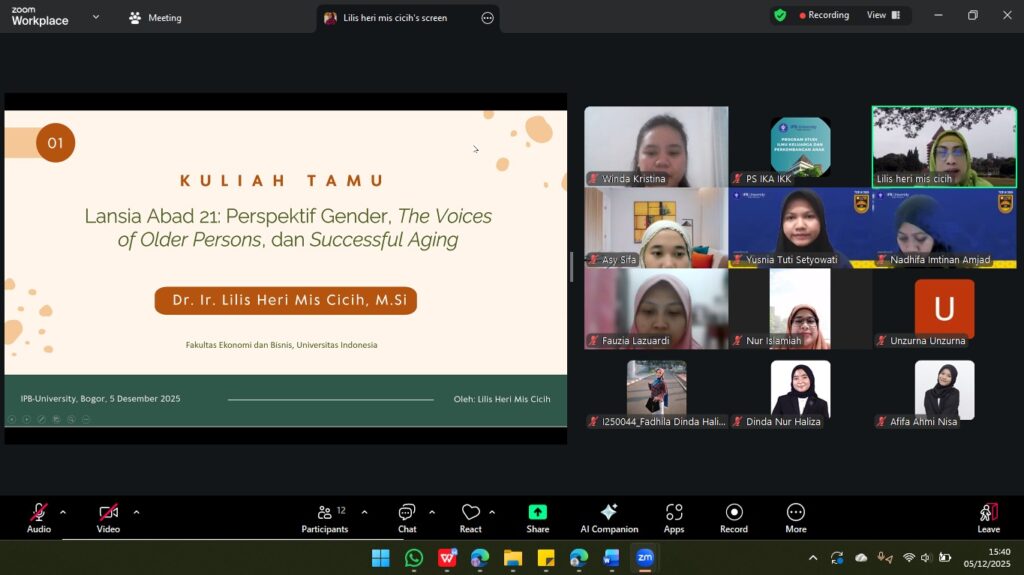Toggle the Record button

(x=734, y=516)
